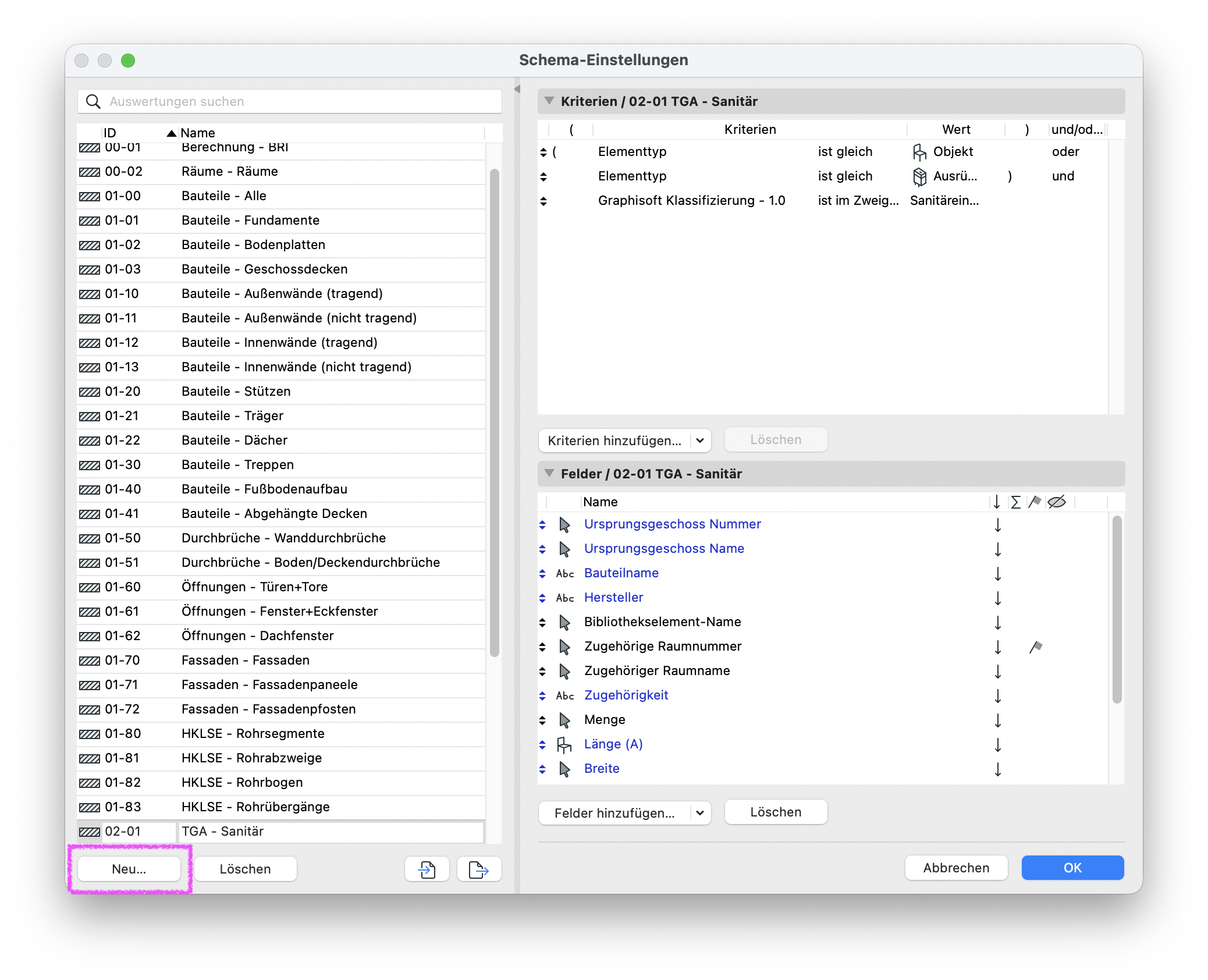Click the reorder handle of Graphisoft Klassifizierung criterion
Image resolution: width=1208 pixels, height=980 pixels.
(x=543, y=201)
